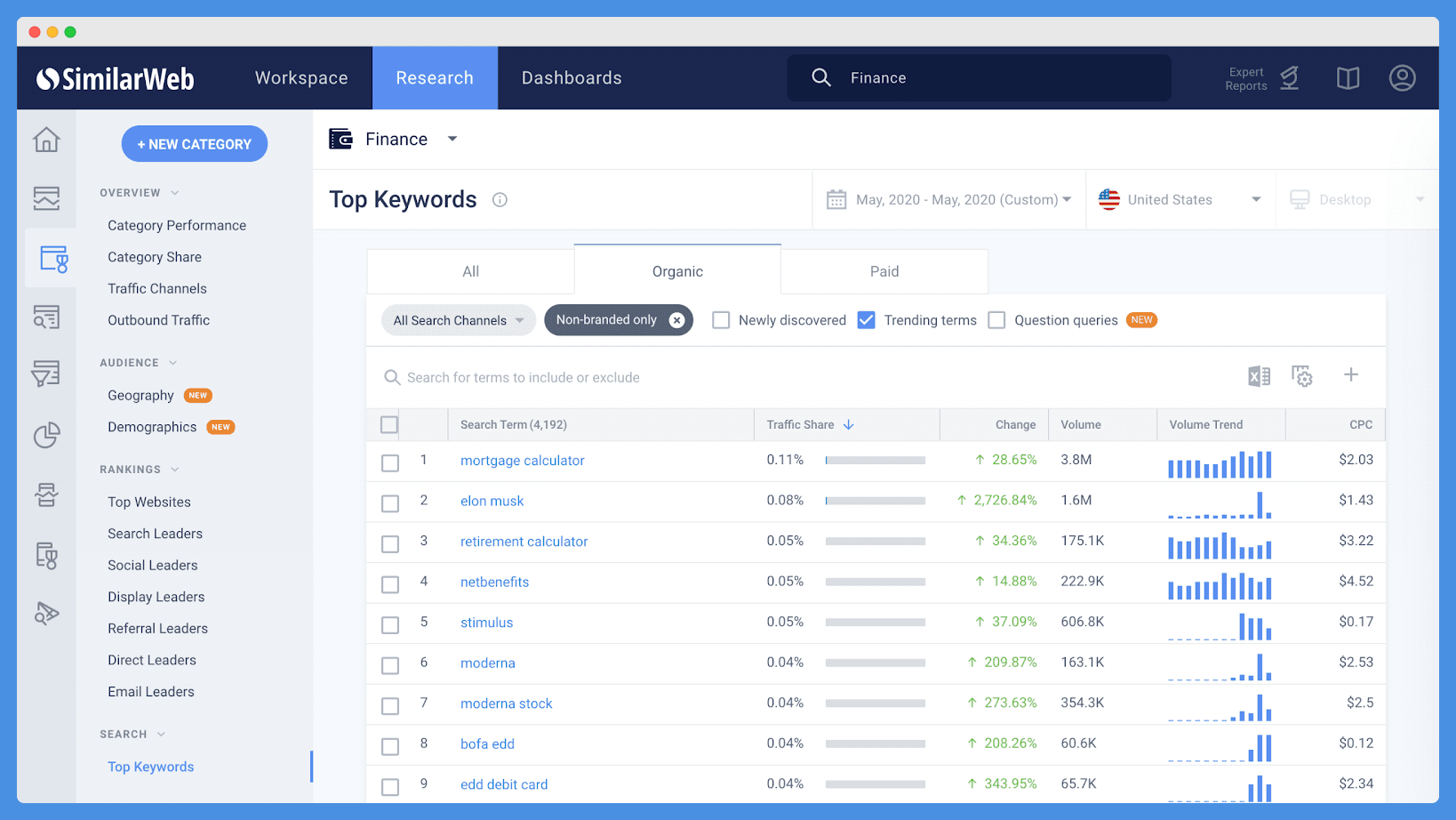This screenshot has height=820, width=1456.
Task: Open Top Websites in sidebar
Action: pyautogui.click(x=149, y=502)
